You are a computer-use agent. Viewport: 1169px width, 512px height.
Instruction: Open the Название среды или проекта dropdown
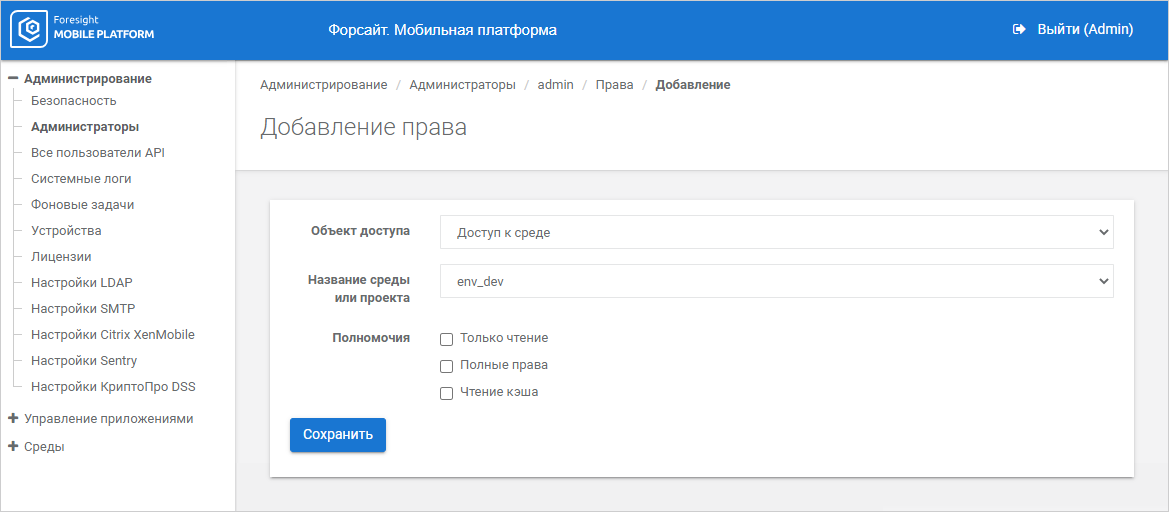[776, 281]
